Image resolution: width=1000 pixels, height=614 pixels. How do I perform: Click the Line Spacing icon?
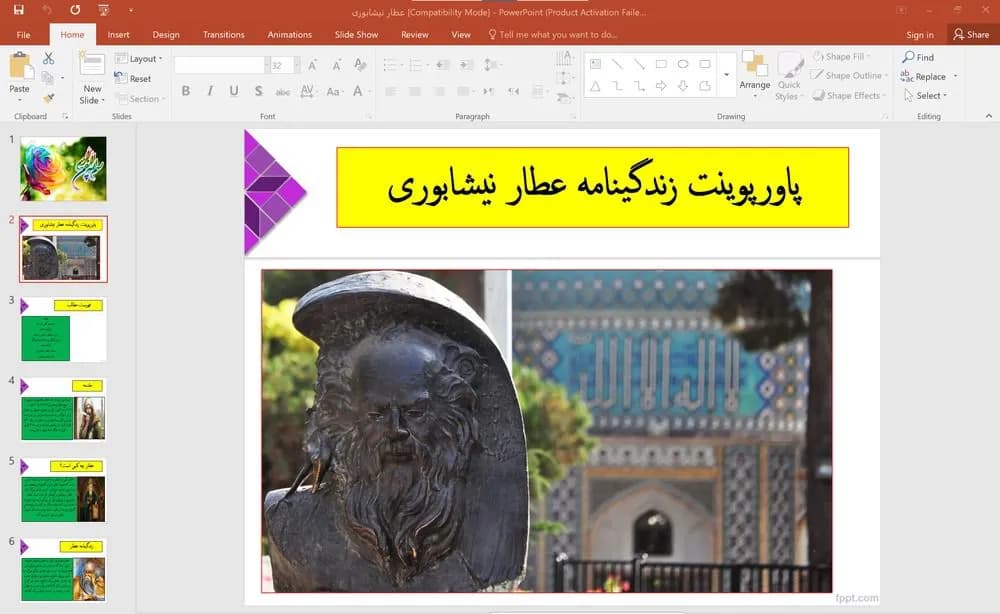pos(492,65)
